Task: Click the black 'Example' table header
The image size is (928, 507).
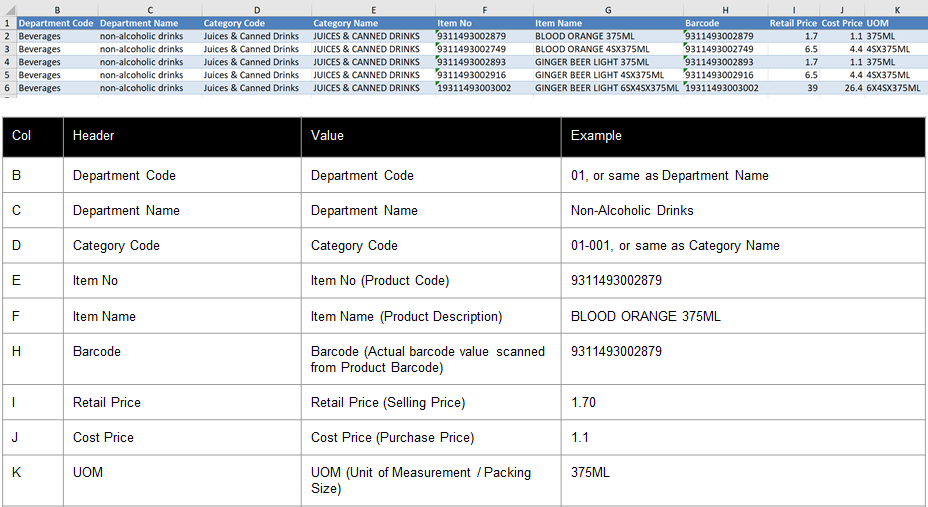Action: [x=743, y=137]
